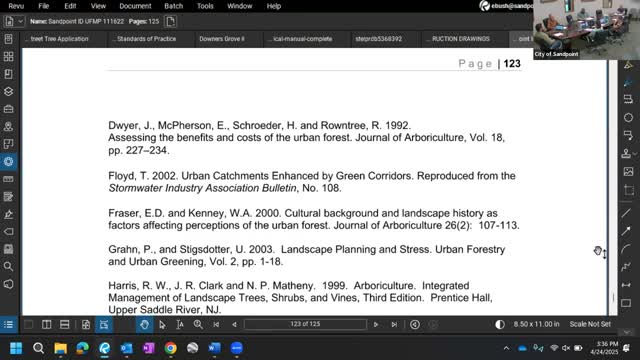Select the Polyline markup tool

click(626, 267)
